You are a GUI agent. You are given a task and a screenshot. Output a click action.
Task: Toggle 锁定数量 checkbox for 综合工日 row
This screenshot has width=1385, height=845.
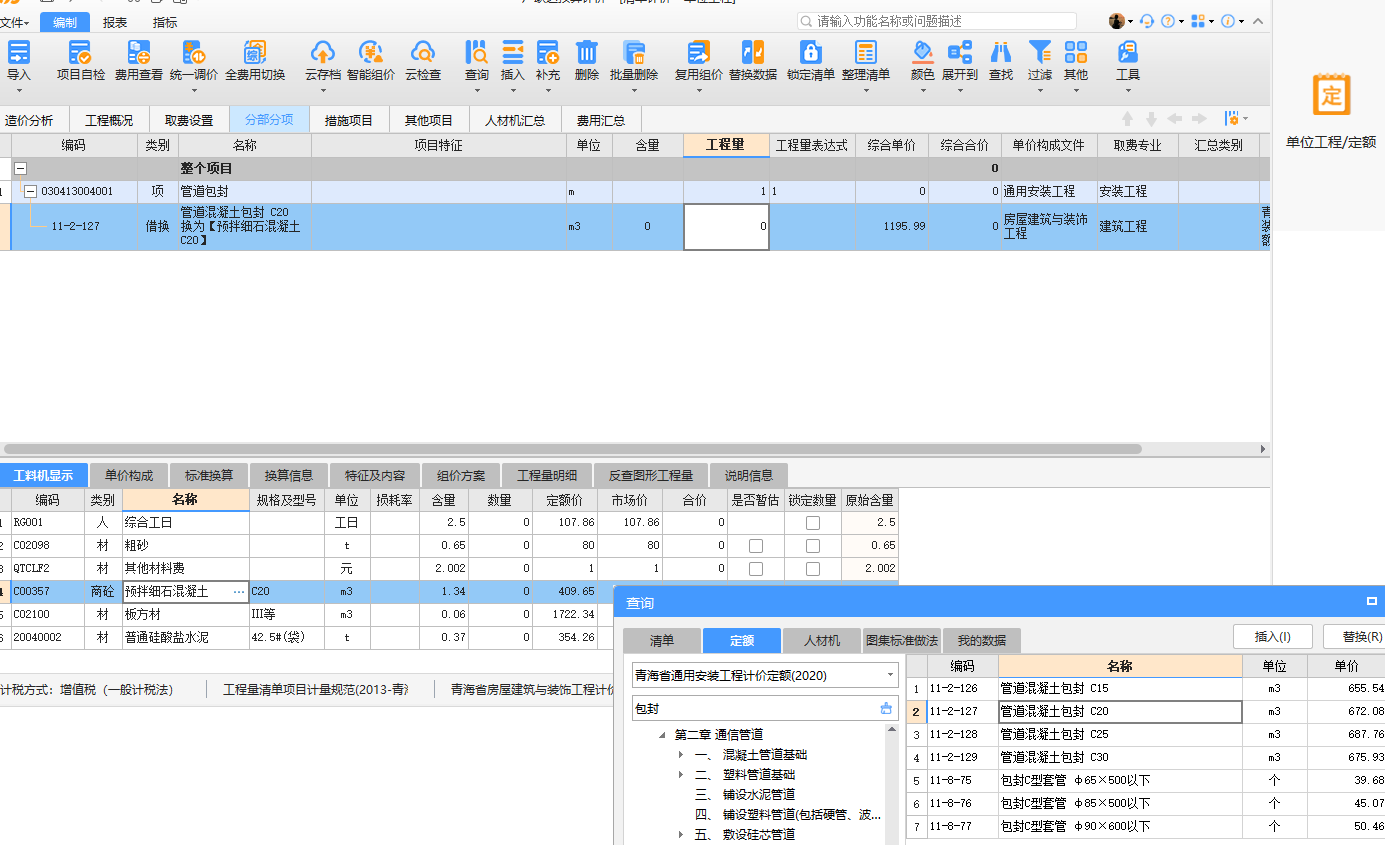point(813,522)
